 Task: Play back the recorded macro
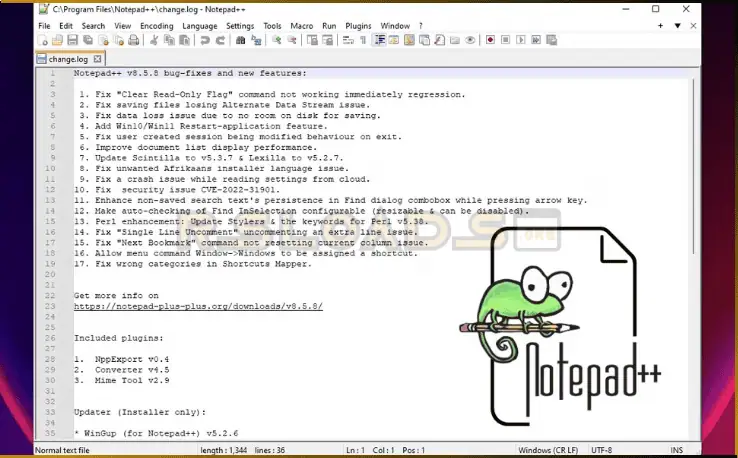(x=521, y=40)
